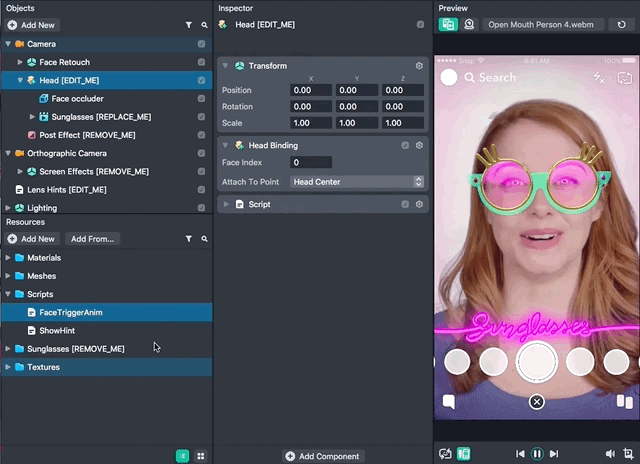Viewport: 640px width, 464px height.
Task: Disable the Head Binding component checkbox
Action: pyautogui.click(x=405, y=145)
